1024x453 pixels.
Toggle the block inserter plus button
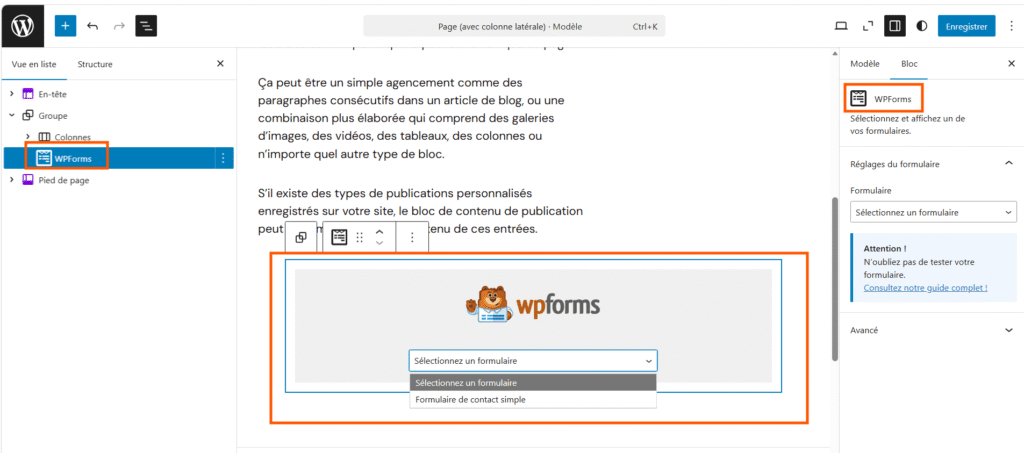(65, 26)
